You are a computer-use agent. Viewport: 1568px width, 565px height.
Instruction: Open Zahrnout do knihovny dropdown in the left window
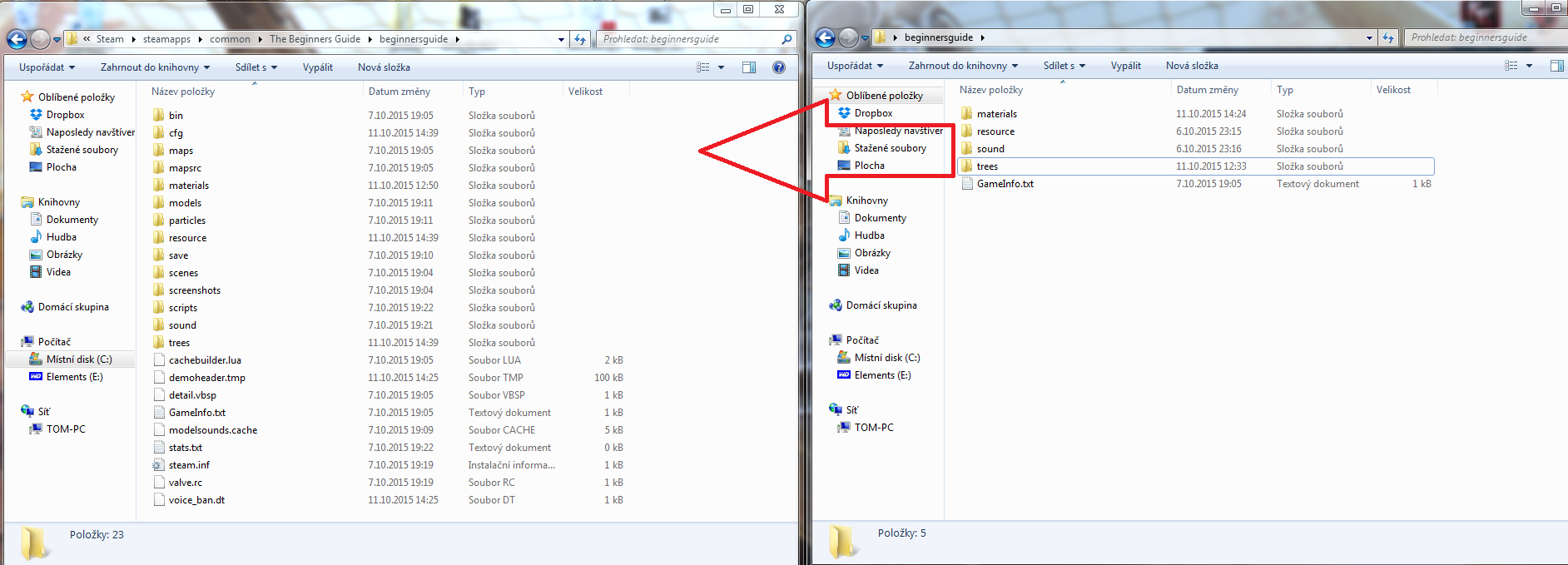coord(155,67)
